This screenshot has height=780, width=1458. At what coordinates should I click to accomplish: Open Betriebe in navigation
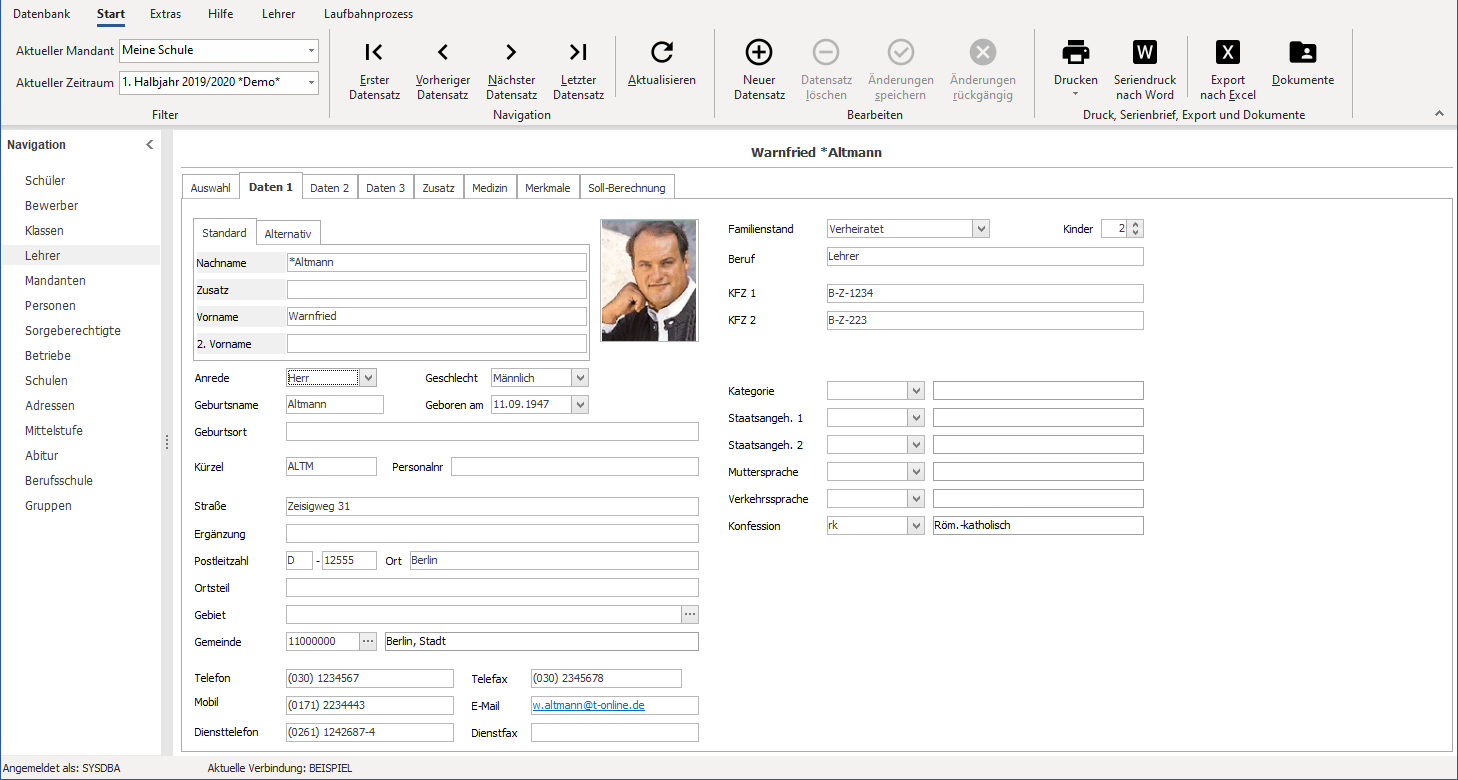tap(48, 356)
